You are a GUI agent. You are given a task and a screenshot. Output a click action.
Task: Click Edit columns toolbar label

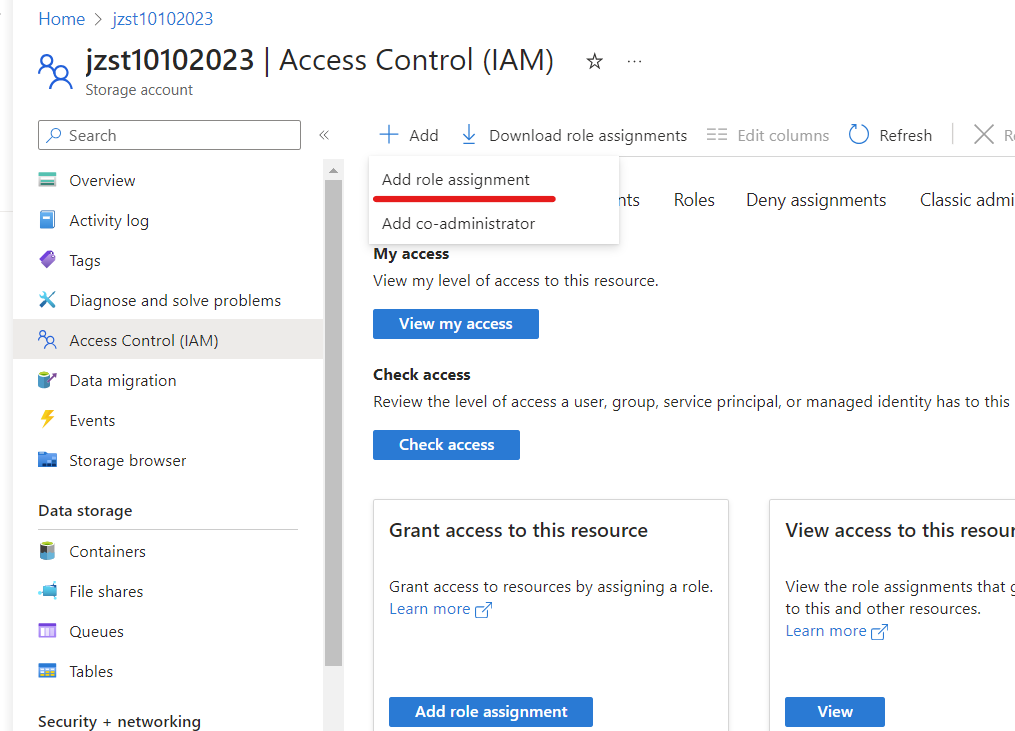(x=783, y=135)
